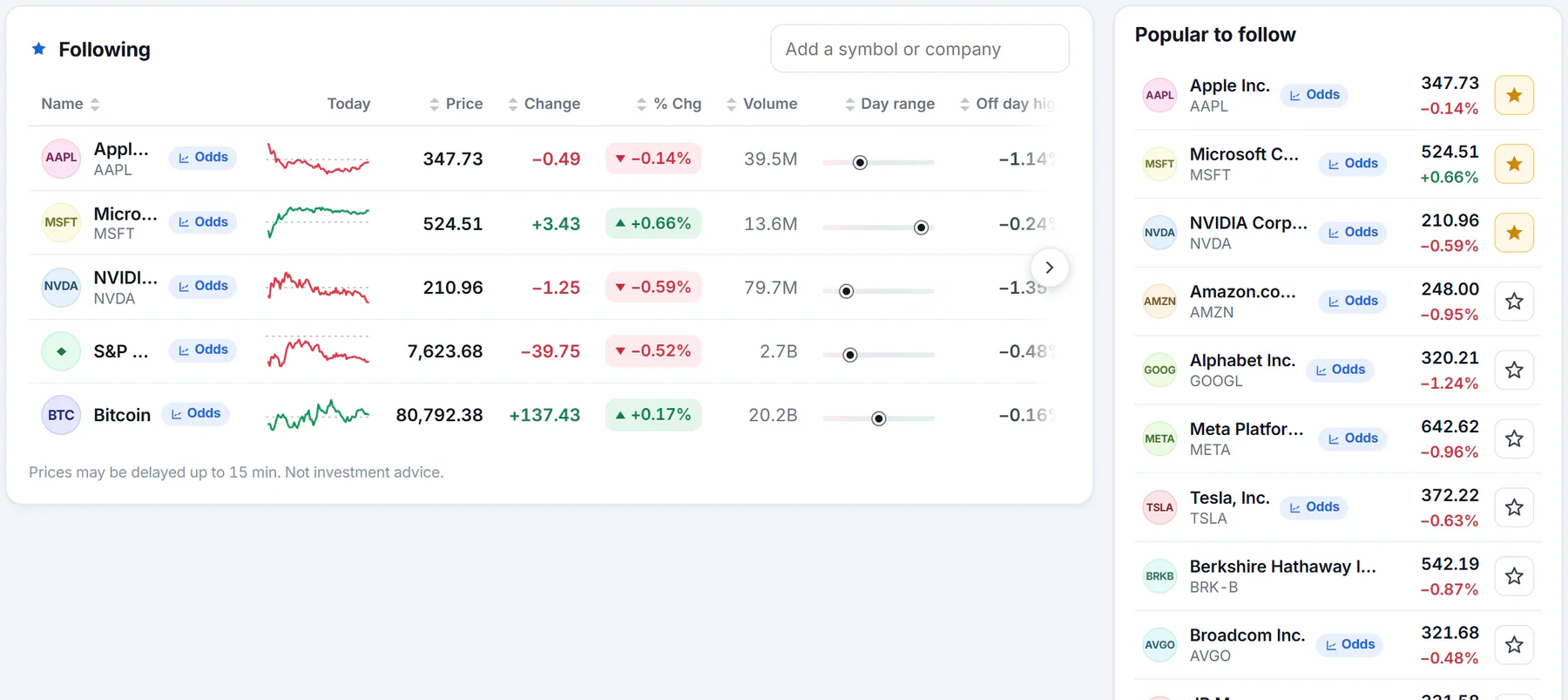This screenshot has height=700, width=1568.
Task: Click the Bitcoin day range slider marker
Action: (x=879, y=419)
